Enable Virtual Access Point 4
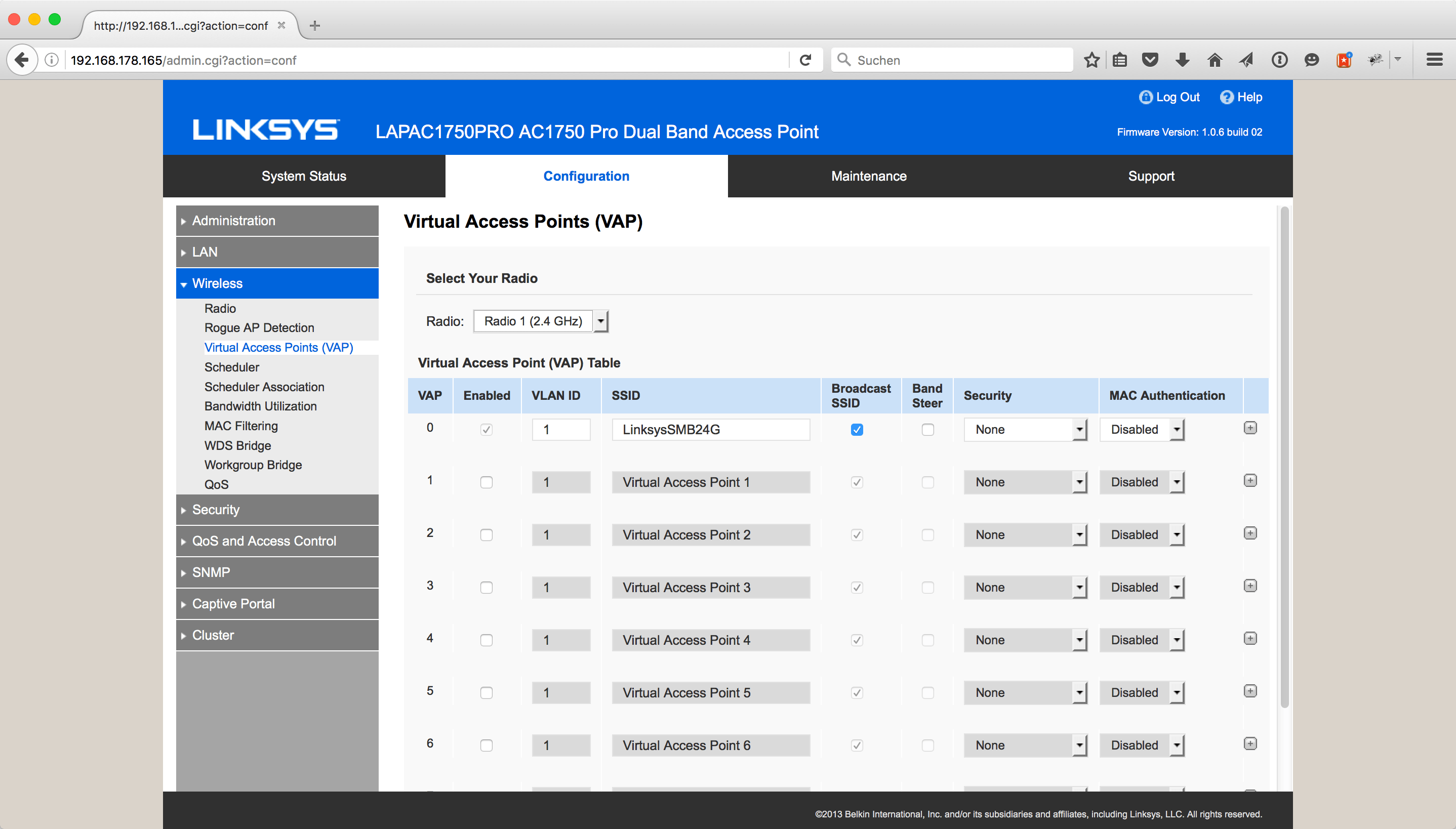This screenshot has height=829, width=1456. click(487, 641)
